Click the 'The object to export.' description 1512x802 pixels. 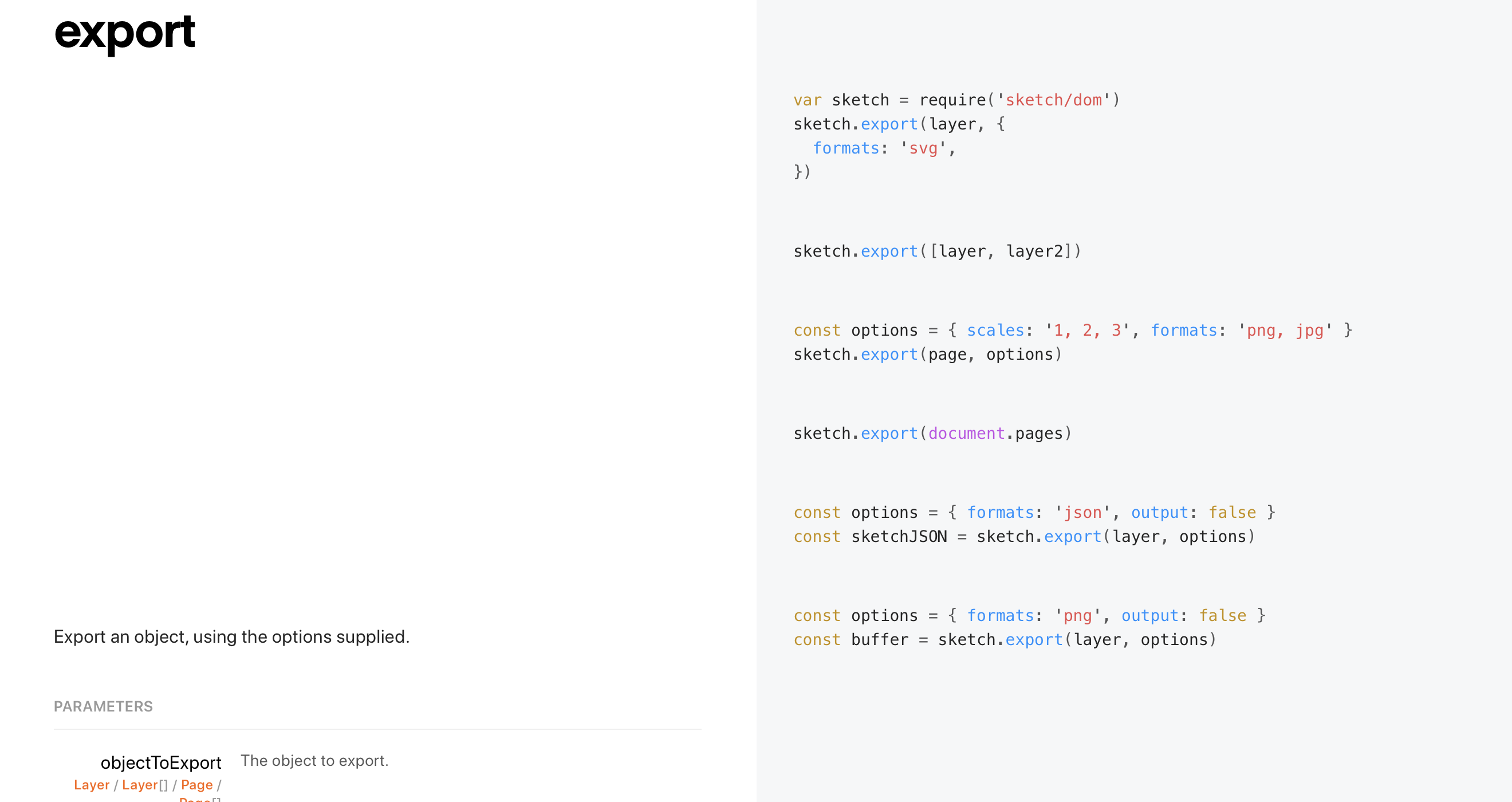click(x=314, y=760)
